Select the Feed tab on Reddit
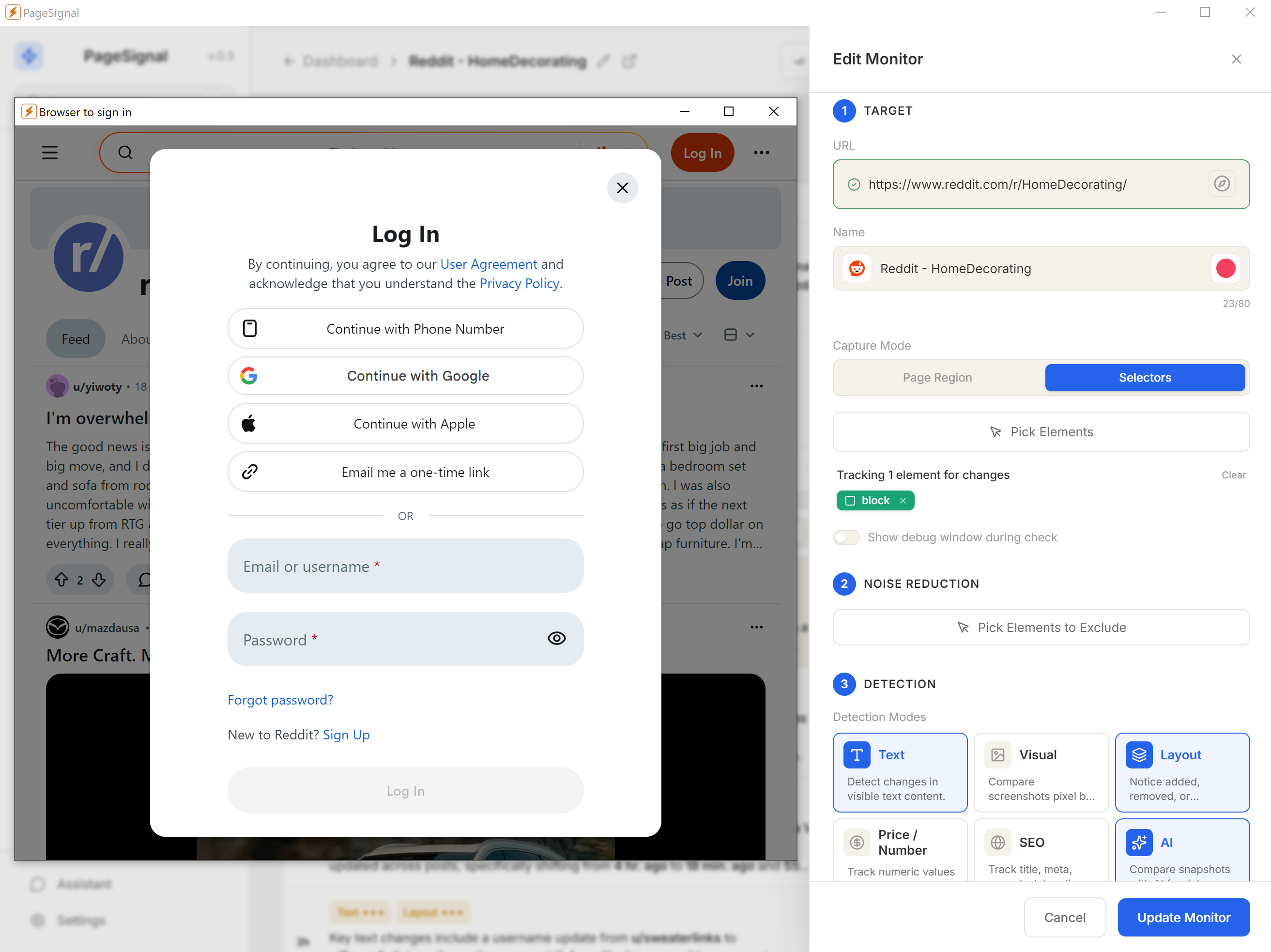Viewport: 1271px width, 952px height. point(76,339)
